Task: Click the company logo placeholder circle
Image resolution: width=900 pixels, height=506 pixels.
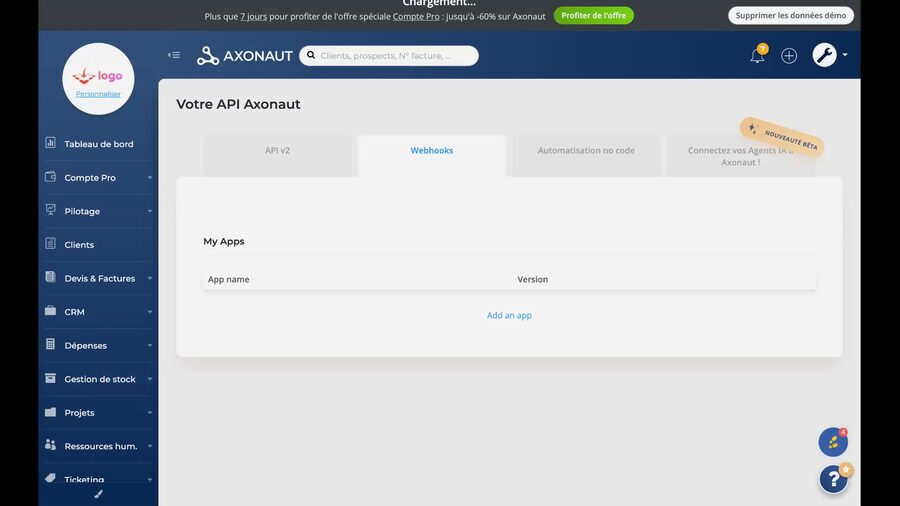Action: click(x=98, y=79)
